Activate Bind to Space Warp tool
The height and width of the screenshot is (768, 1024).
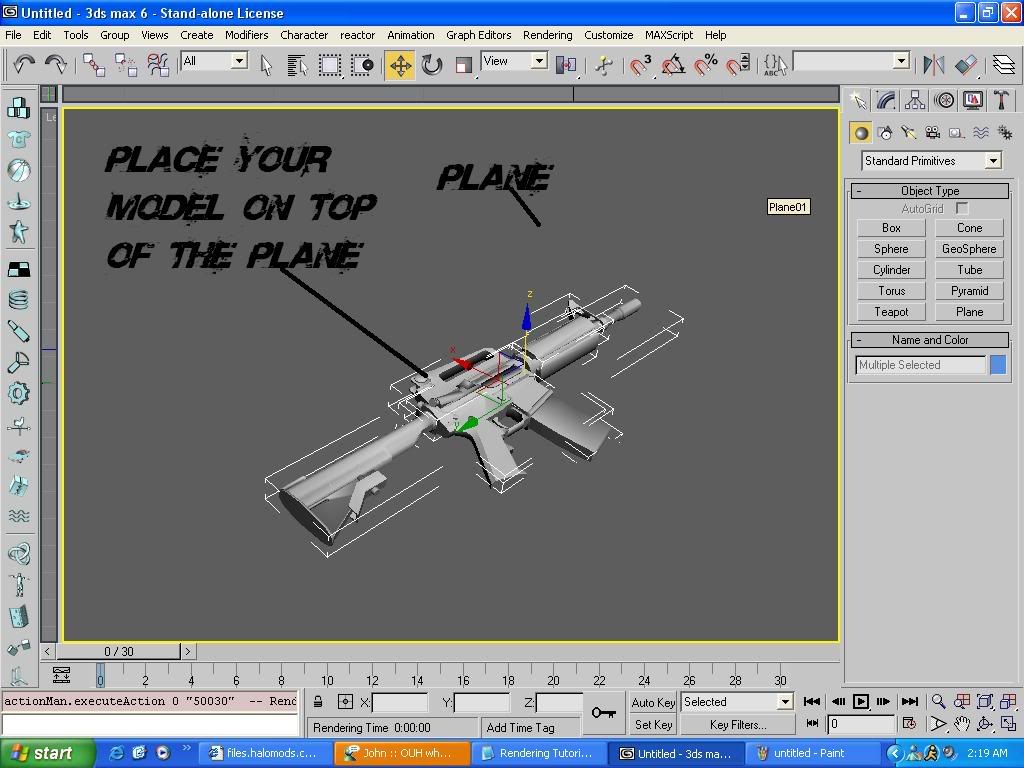[157, 65]
